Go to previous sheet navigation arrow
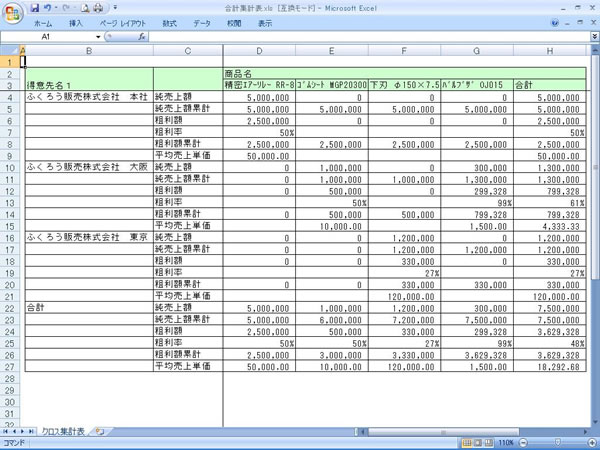The width and height of the screenshot is (600, 450). pyautogui.click(x=14, y=432)
